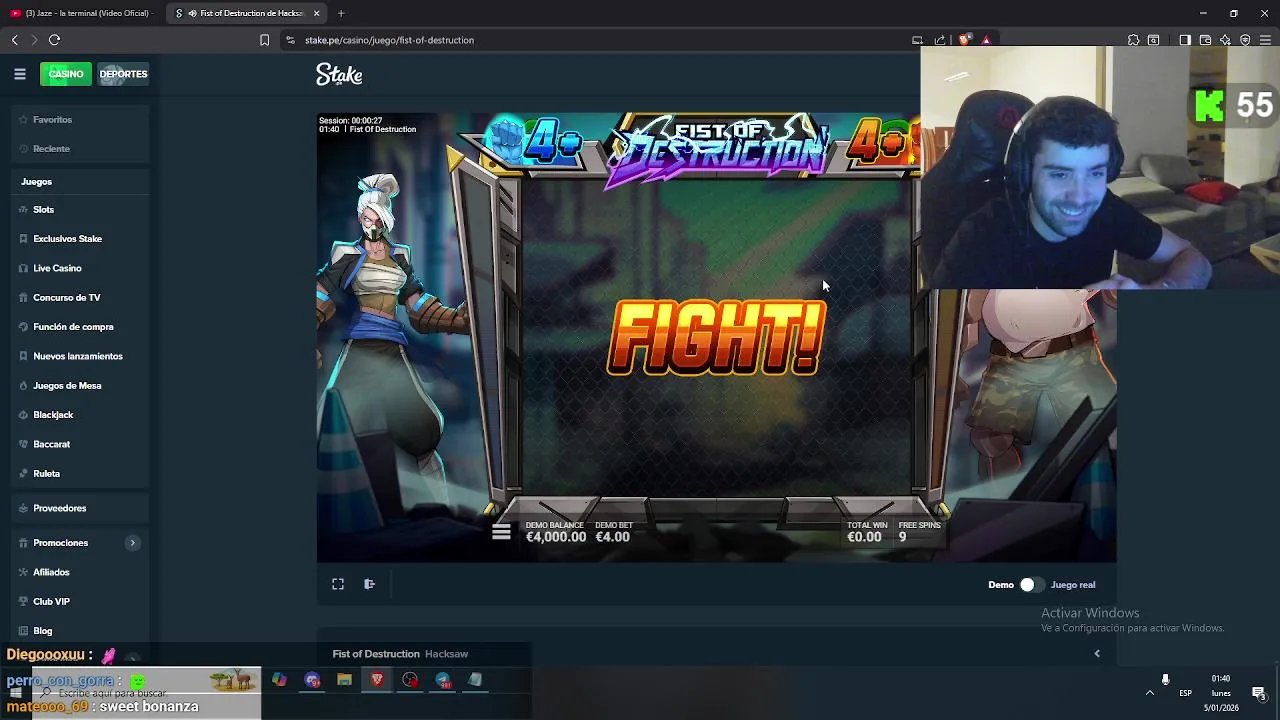Toggle the browser sidebar panel icon

(1185, 40)
